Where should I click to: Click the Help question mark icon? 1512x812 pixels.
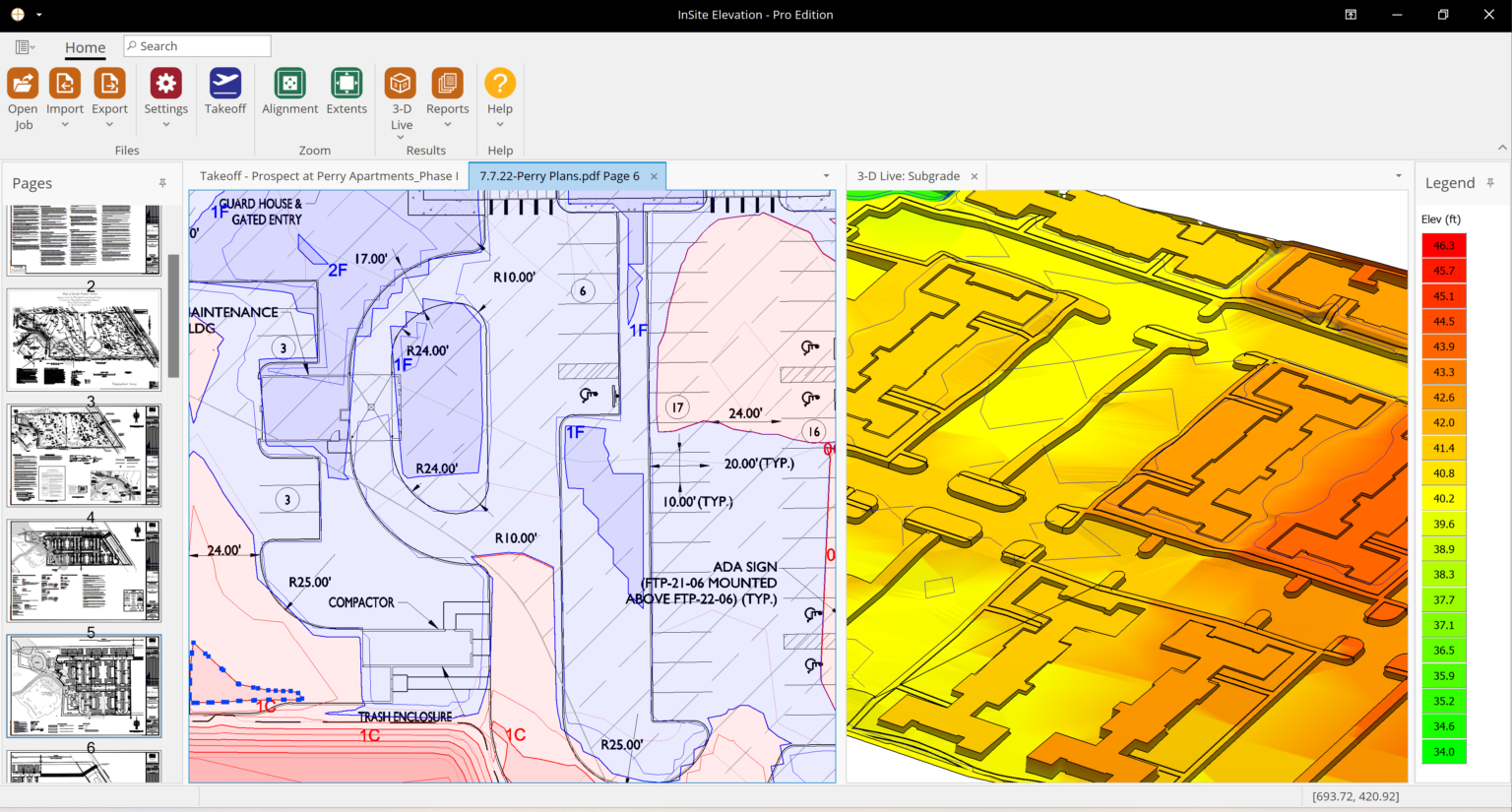(500, 83)
